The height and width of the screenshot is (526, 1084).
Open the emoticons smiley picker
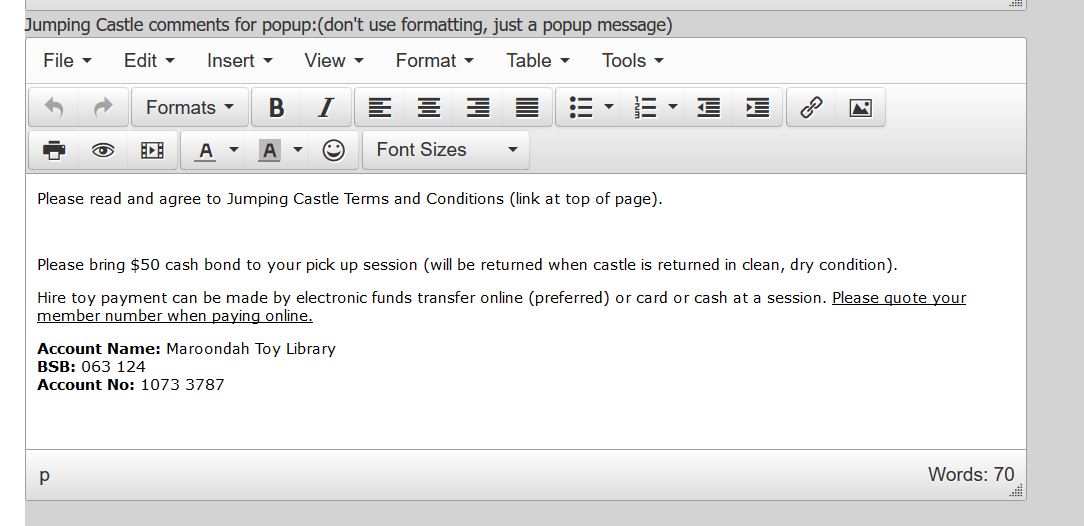[333, 150]
